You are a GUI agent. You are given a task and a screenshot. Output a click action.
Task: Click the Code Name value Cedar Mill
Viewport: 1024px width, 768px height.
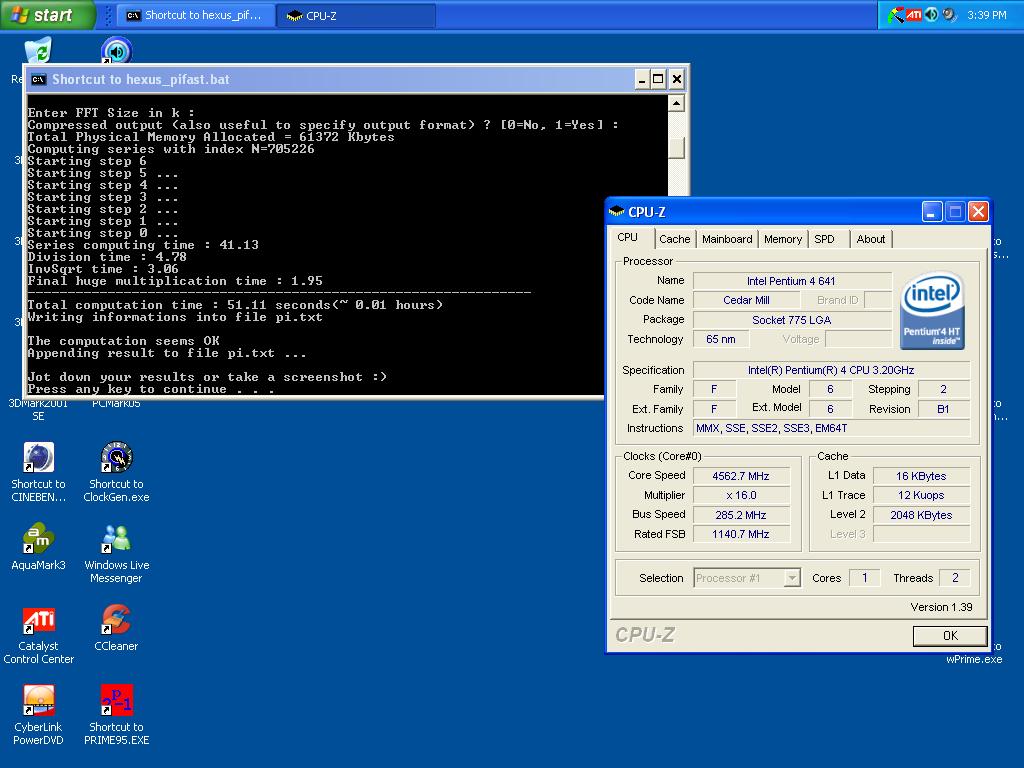746,300
